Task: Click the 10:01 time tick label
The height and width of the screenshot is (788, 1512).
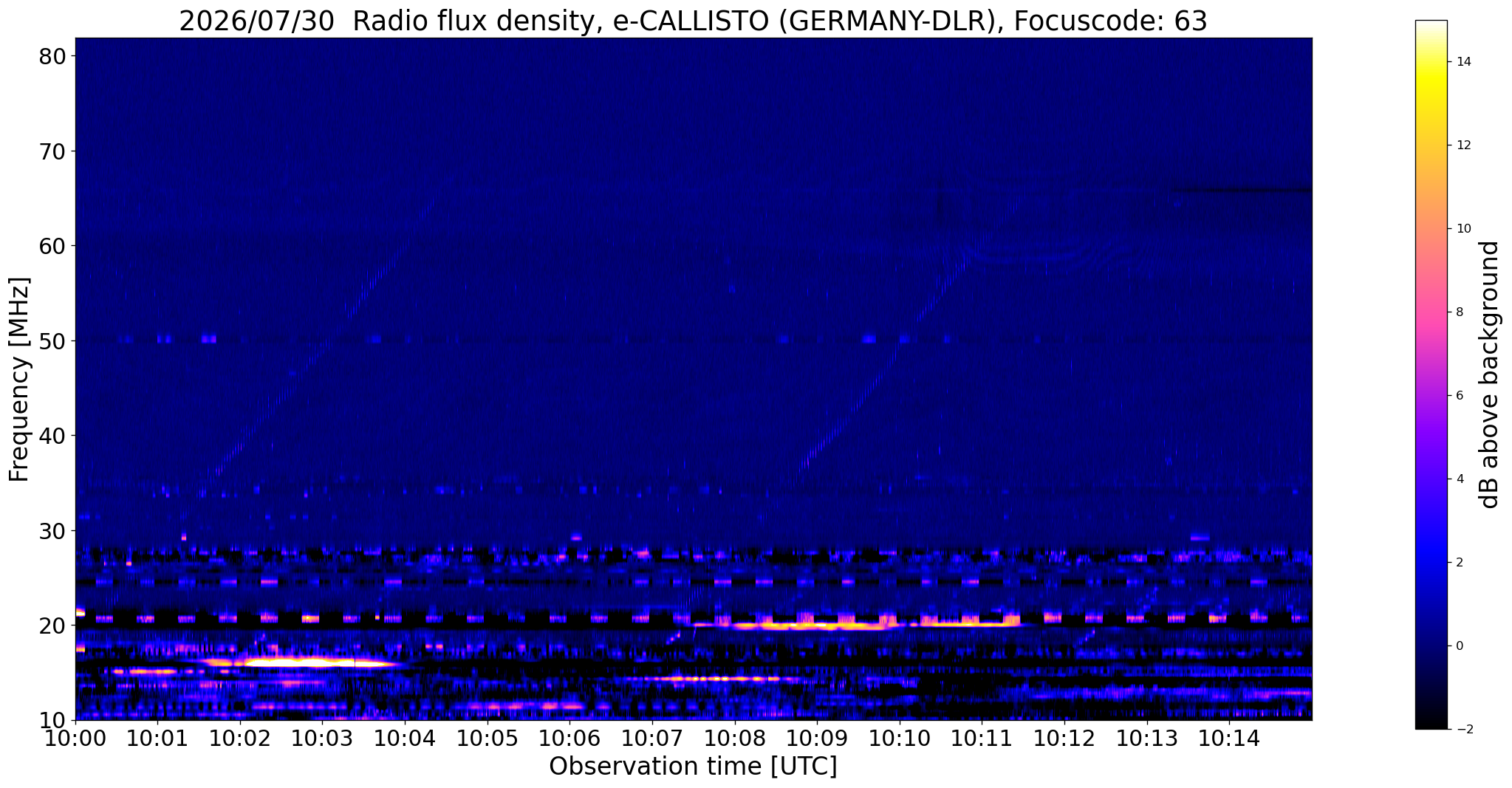Action: [157, 737]
